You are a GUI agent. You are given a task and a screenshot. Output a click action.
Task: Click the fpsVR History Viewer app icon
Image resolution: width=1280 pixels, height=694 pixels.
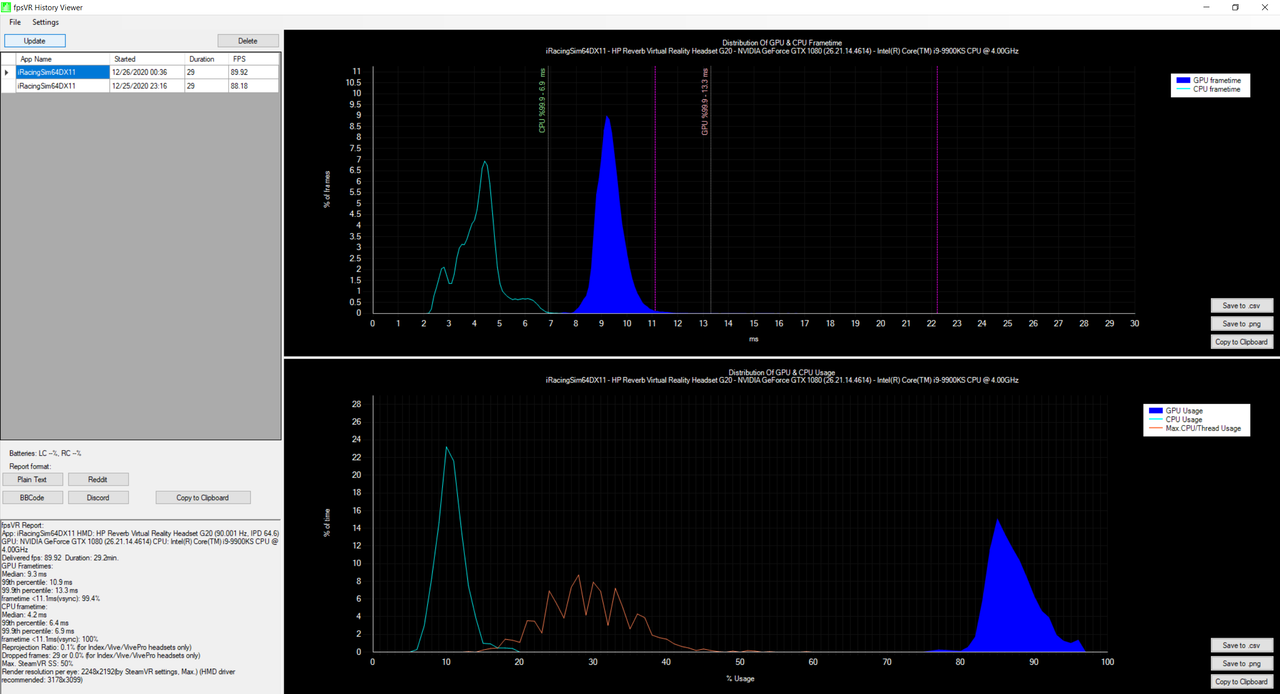pyautogui.click(x=6, y=7)
